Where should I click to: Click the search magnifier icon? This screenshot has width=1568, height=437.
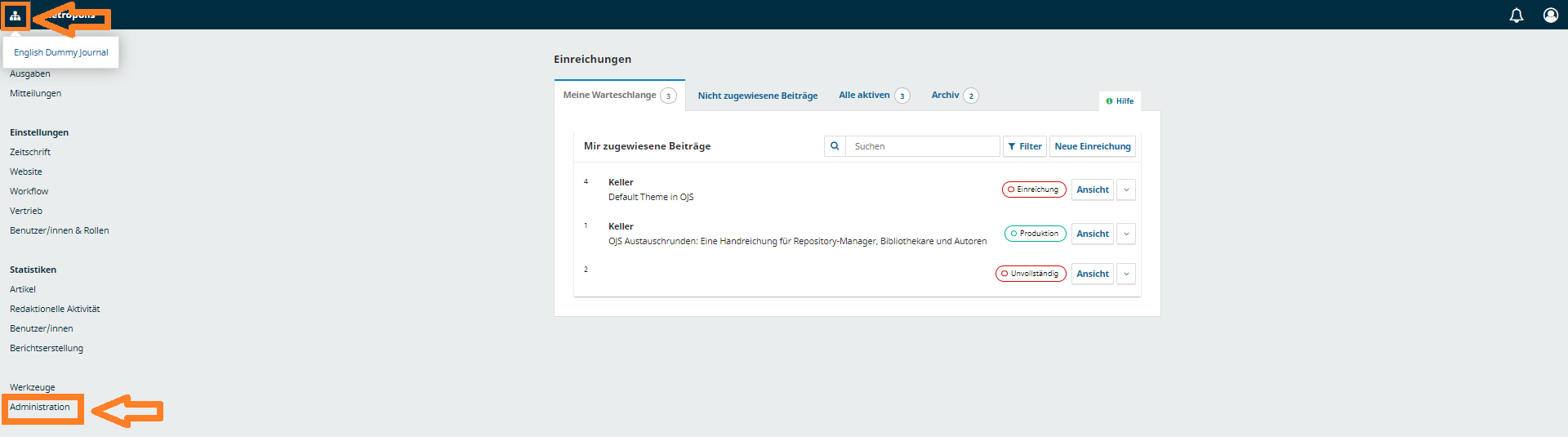pos(835,146)
